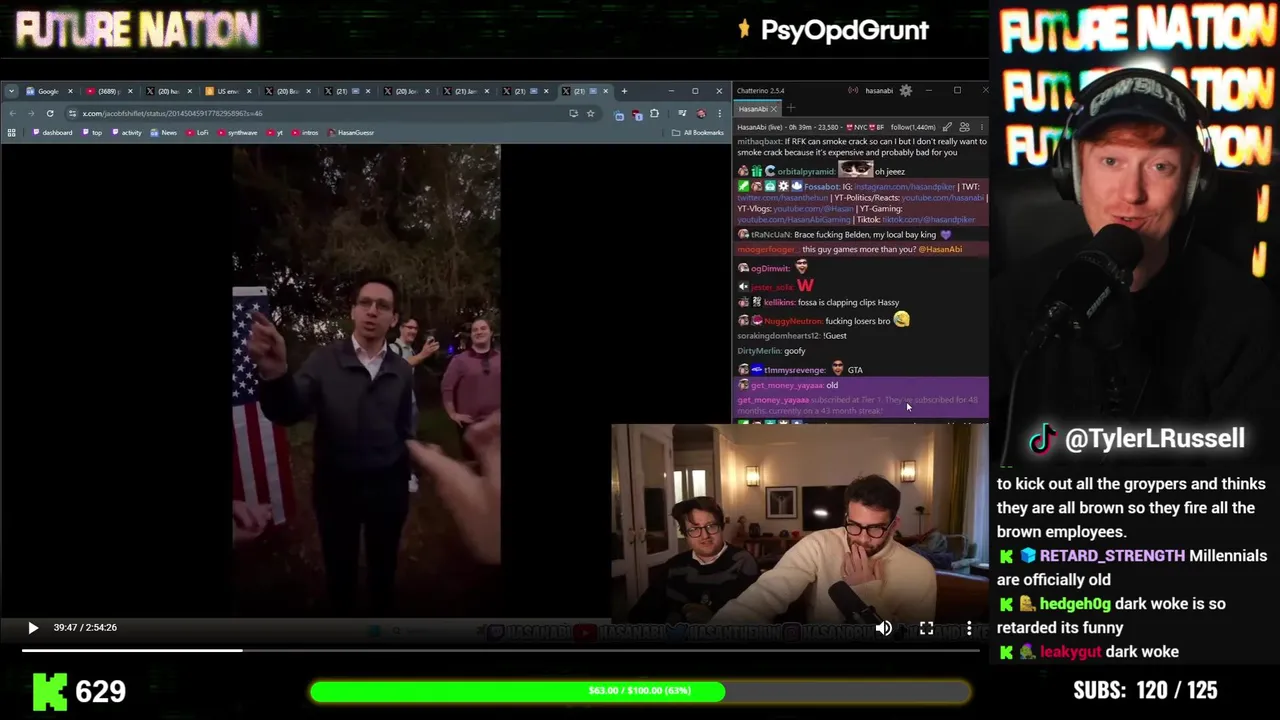This screenshot has height=720, width=1280.
Task: Open youtube.com/@Hasan link in chat
Action: pyautogui.click(x=813, y=209)
